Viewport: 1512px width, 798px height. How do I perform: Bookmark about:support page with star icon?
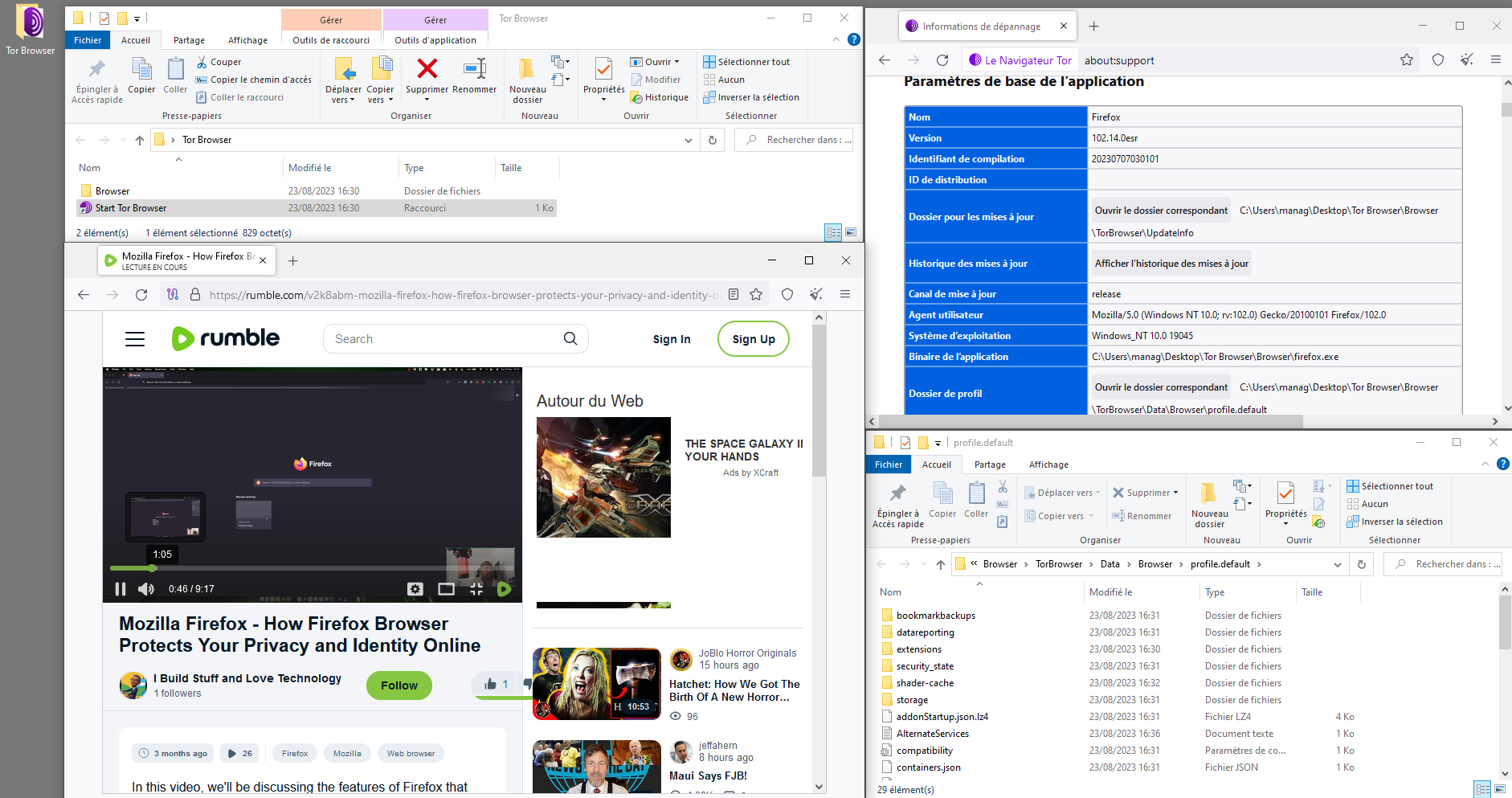pyautogui.click(x=1406, y=59)
